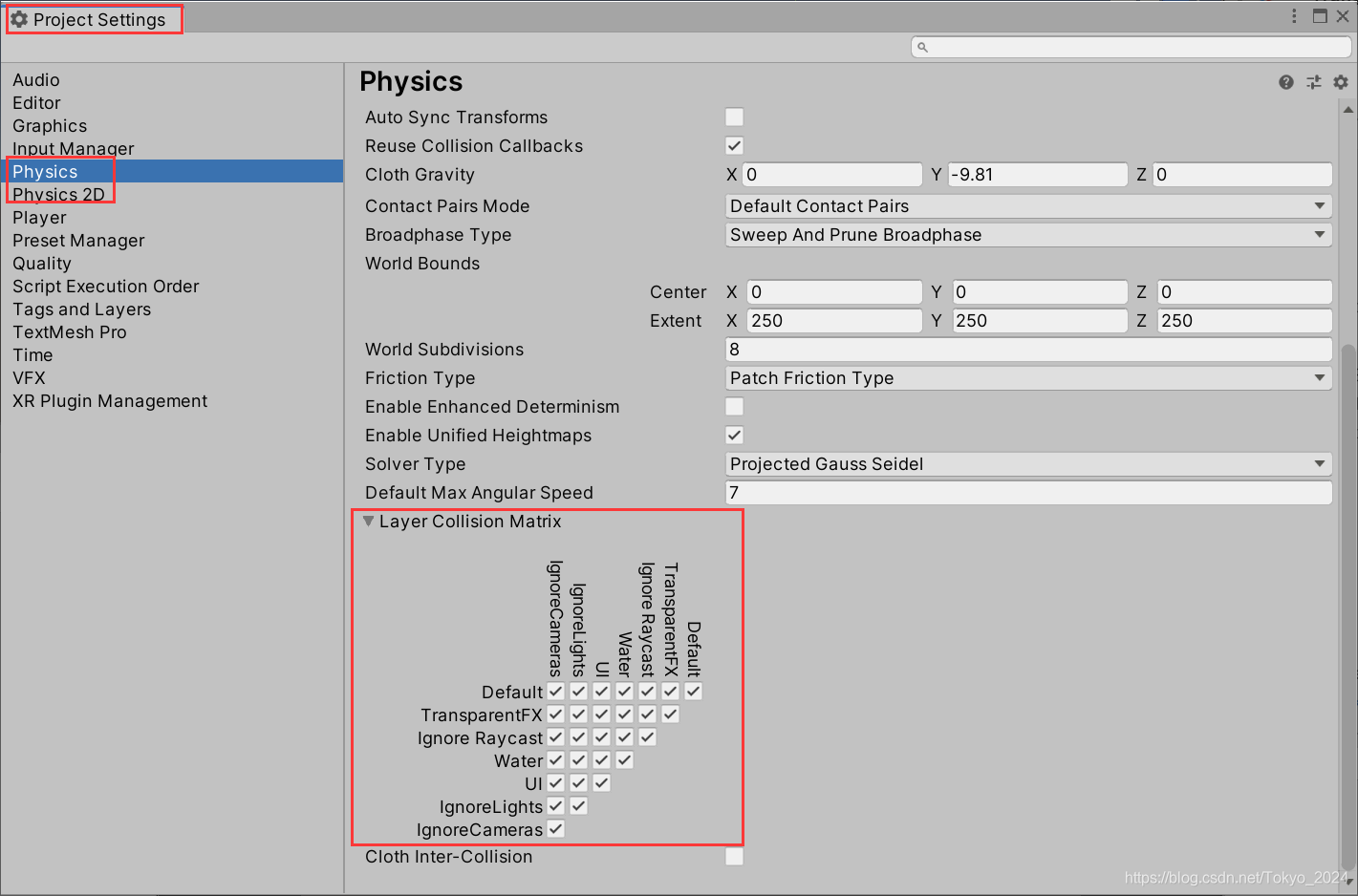Toggle Enable Unified Heightmaps checkbox
1358x896 pixels.
734,435
